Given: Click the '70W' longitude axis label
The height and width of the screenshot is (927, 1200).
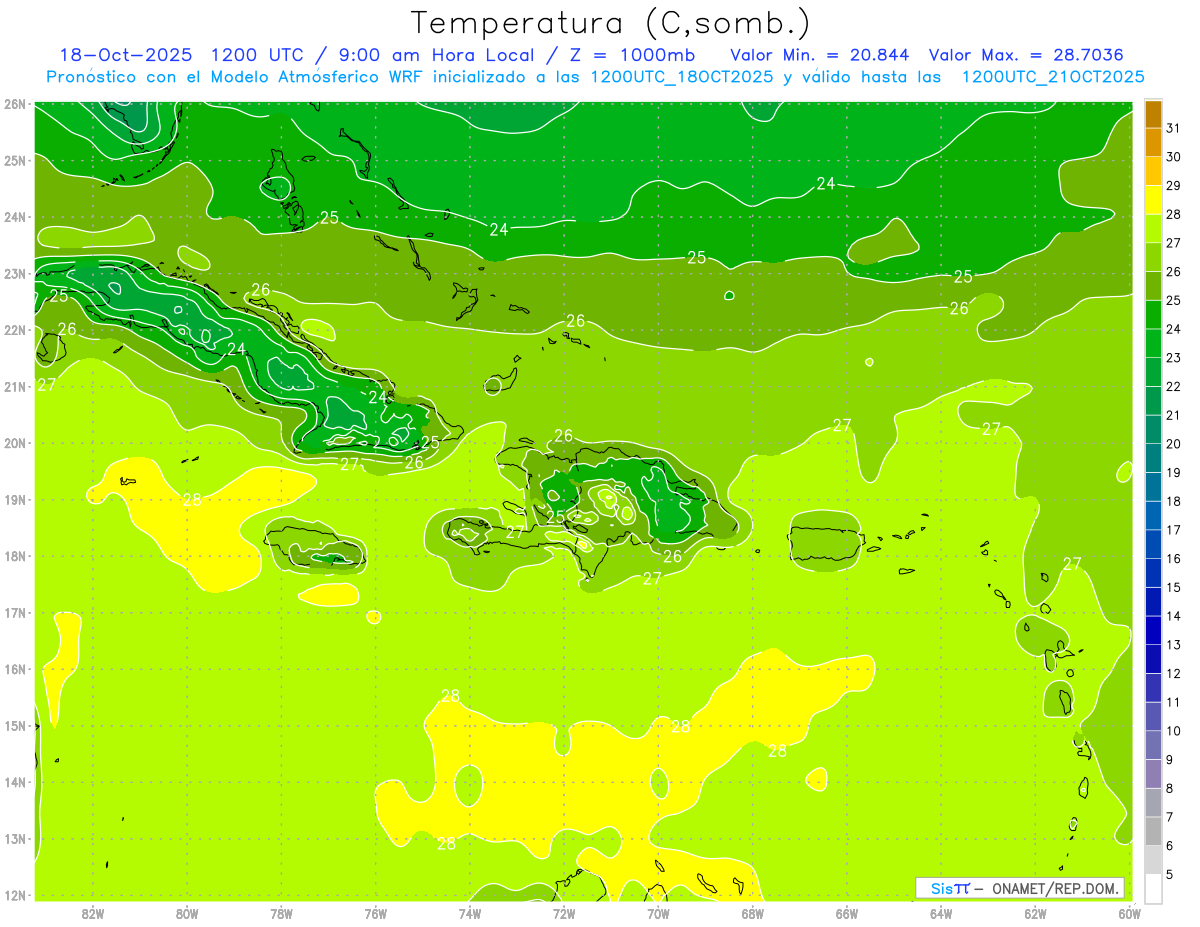Looking at the screenshot, I should (658, 913).
